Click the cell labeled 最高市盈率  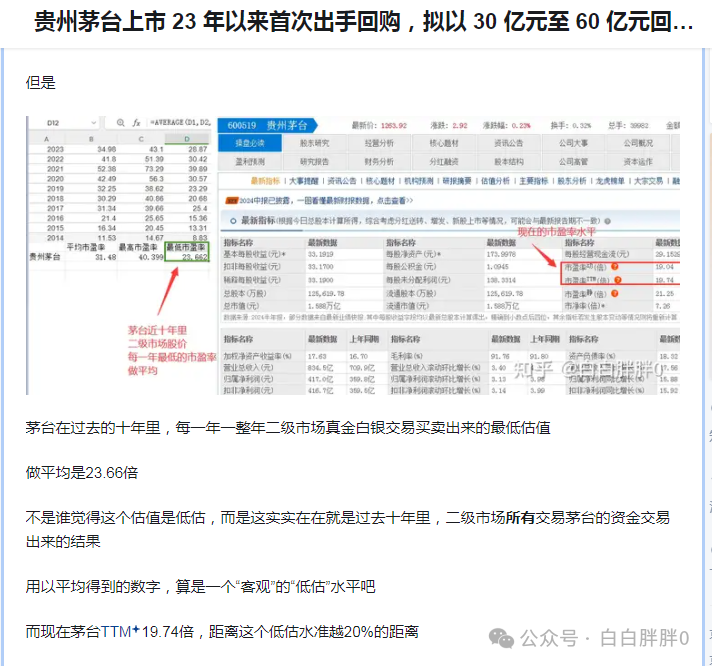138,247
